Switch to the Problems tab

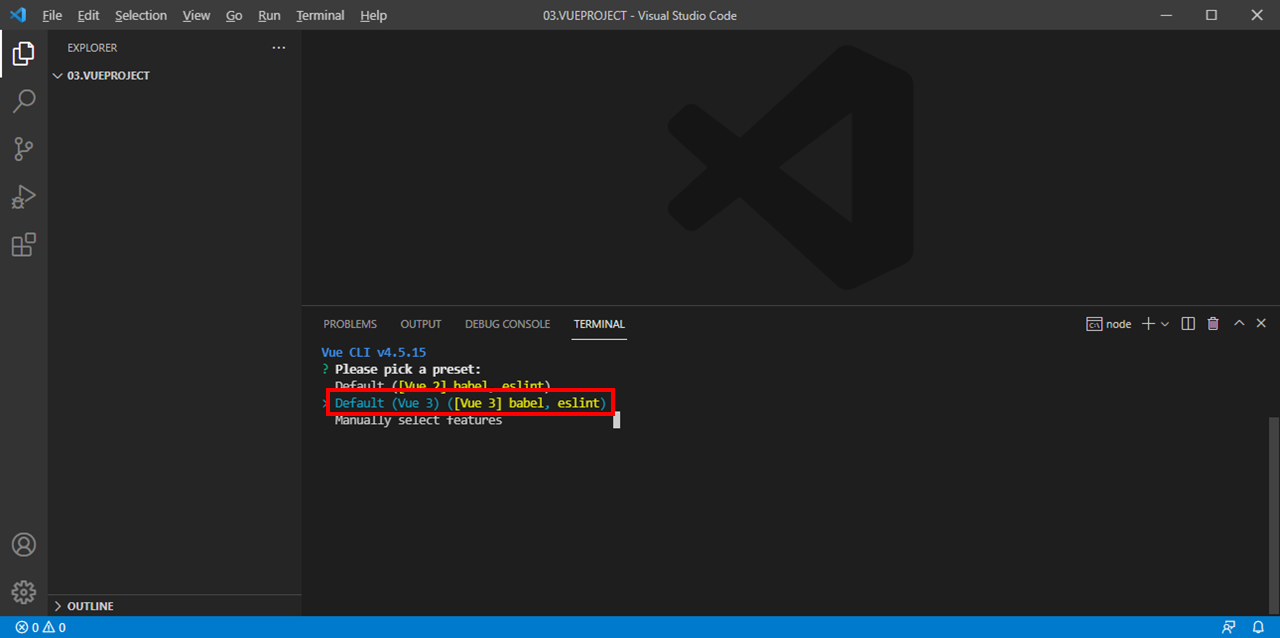(350, 324)
